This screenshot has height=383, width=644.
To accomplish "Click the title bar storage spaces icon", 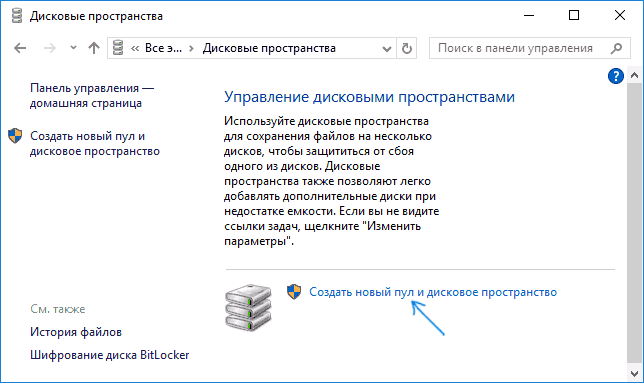I will (17, 16).
